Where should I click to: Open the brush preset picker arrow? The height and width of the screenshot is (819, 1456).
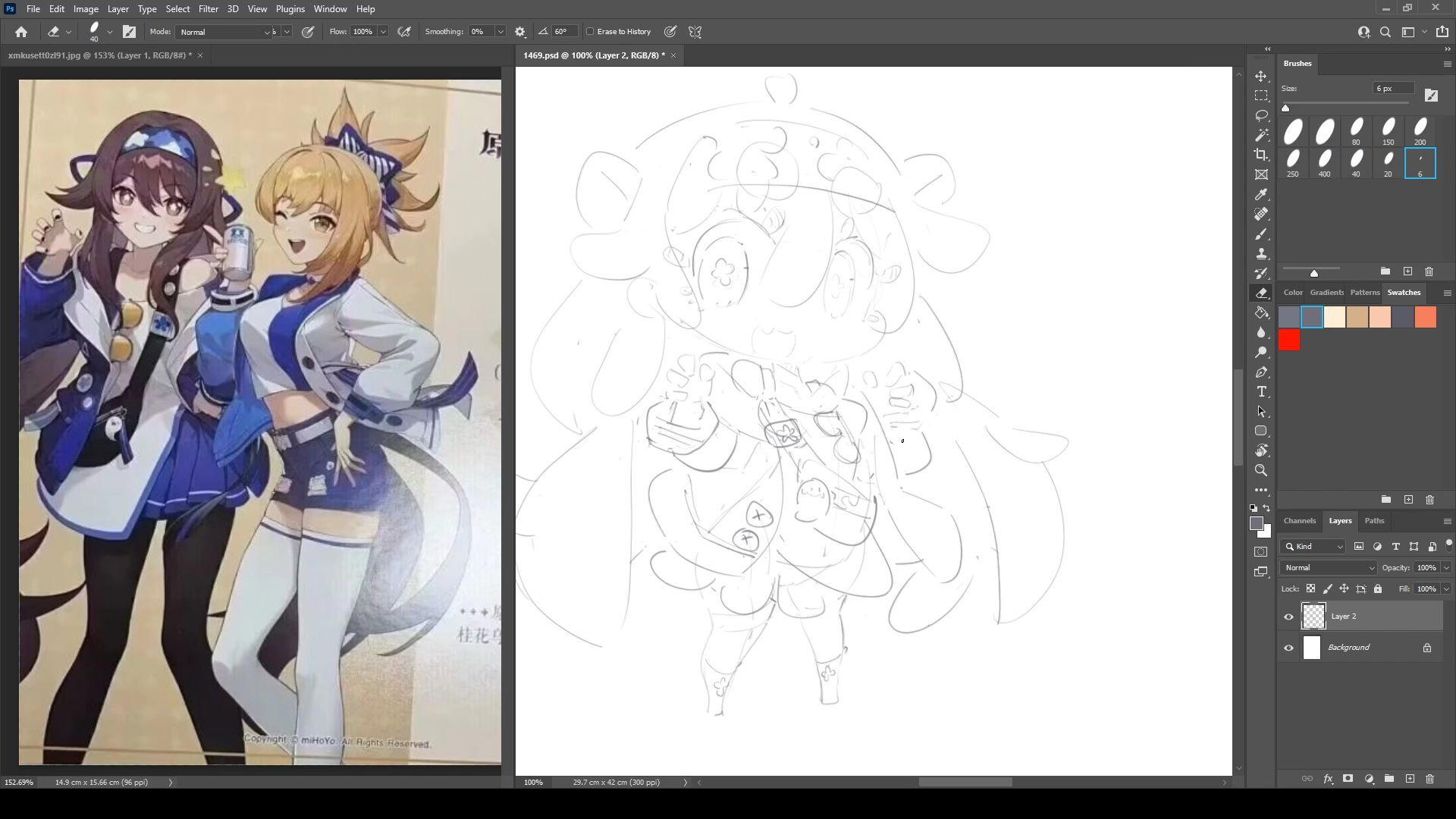pyautogui.click(x=110, y=32)
